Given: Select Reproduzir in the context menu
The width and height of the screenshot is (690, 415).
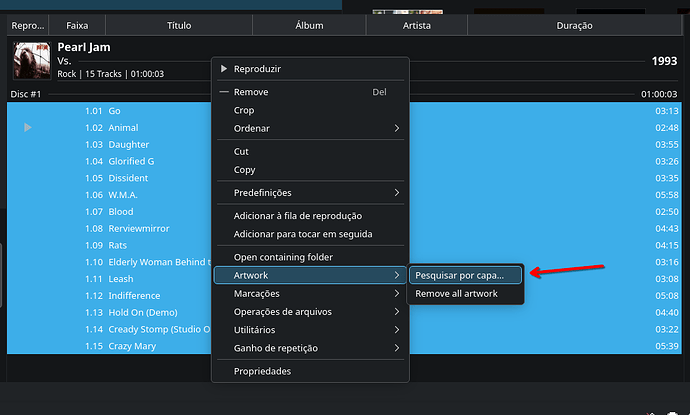Looking at the screenshot, I should pos(257,69).
